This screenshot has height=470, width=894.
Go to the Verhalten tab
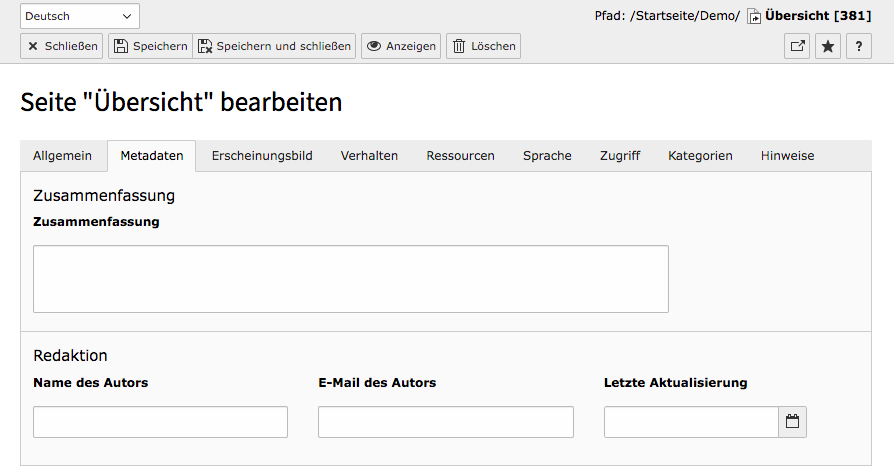point(369,156)
